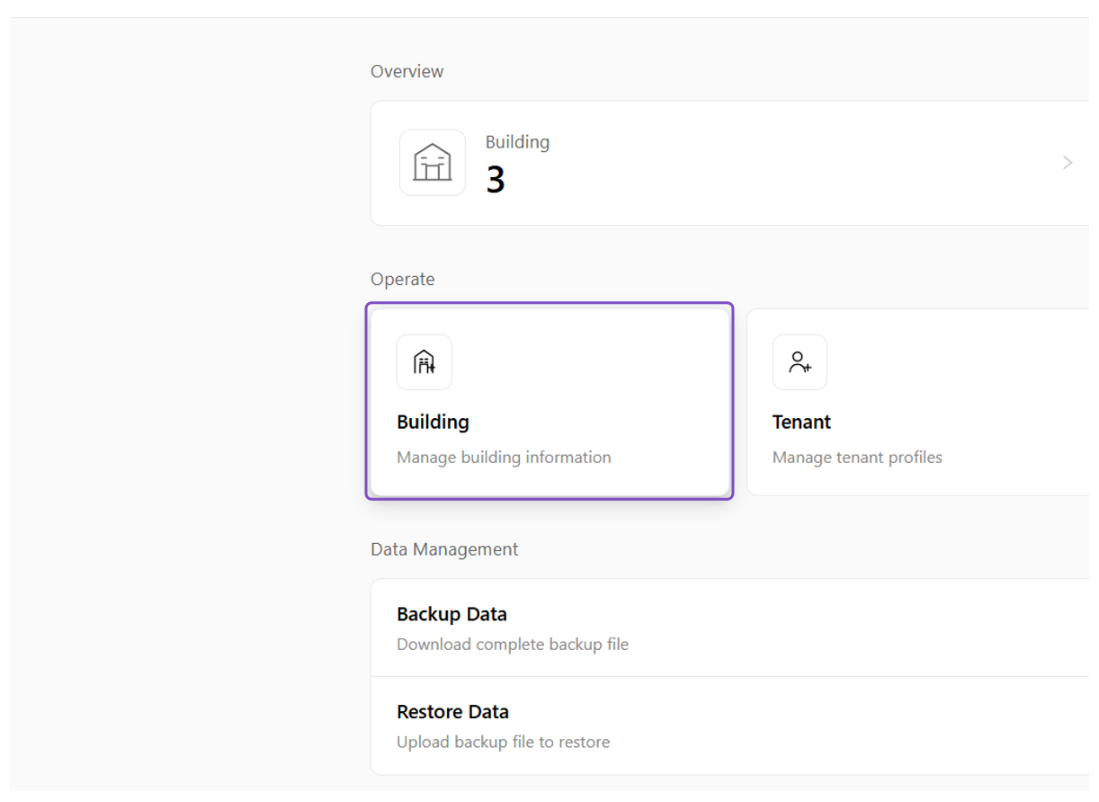Click the add-building icon in Operate

point(424,362)
